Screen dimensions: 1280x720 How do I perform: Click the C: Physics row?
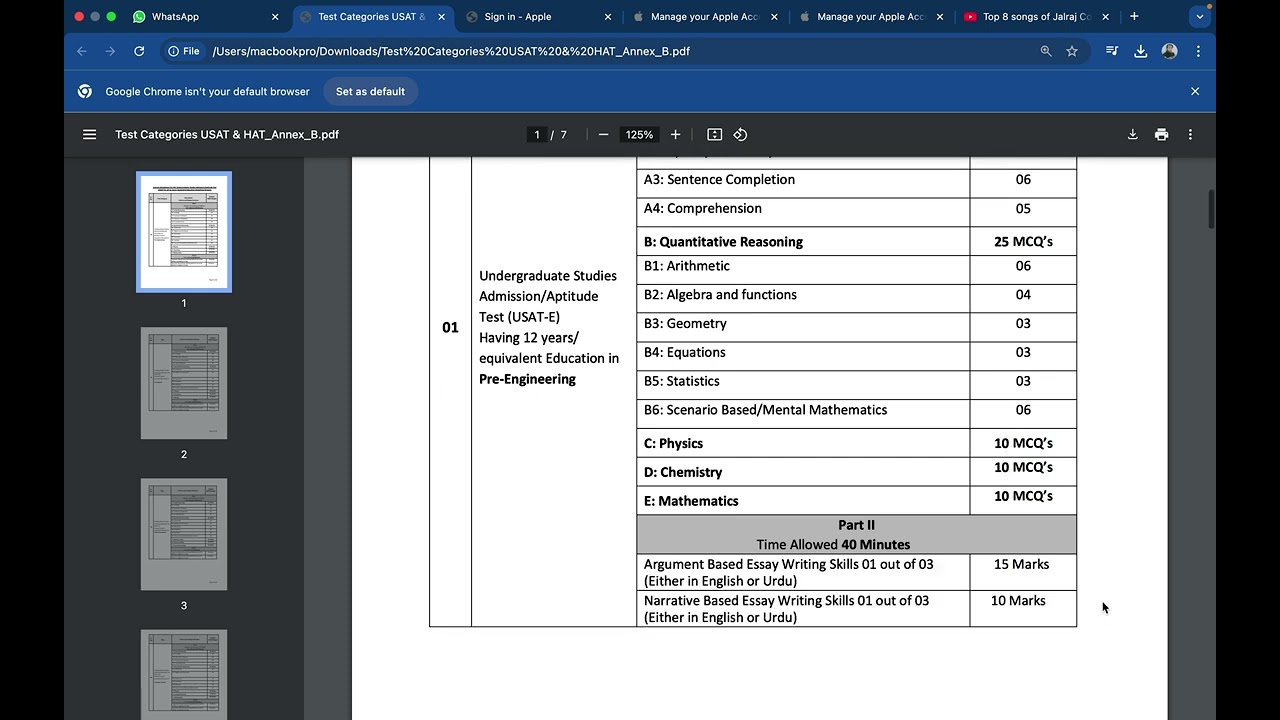pyautogui.click(x=856, y=443)
